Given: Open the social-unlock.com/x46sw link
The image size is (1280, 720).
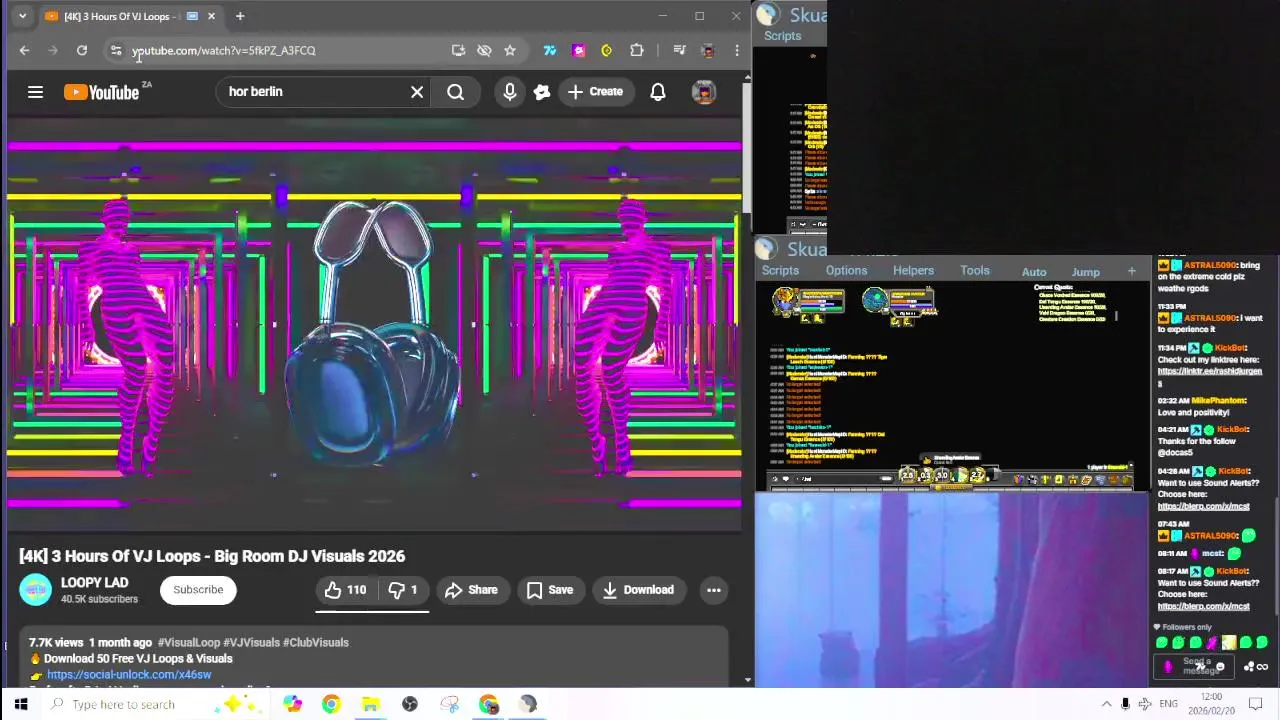Looking at the screenshot, I should 129,675.
